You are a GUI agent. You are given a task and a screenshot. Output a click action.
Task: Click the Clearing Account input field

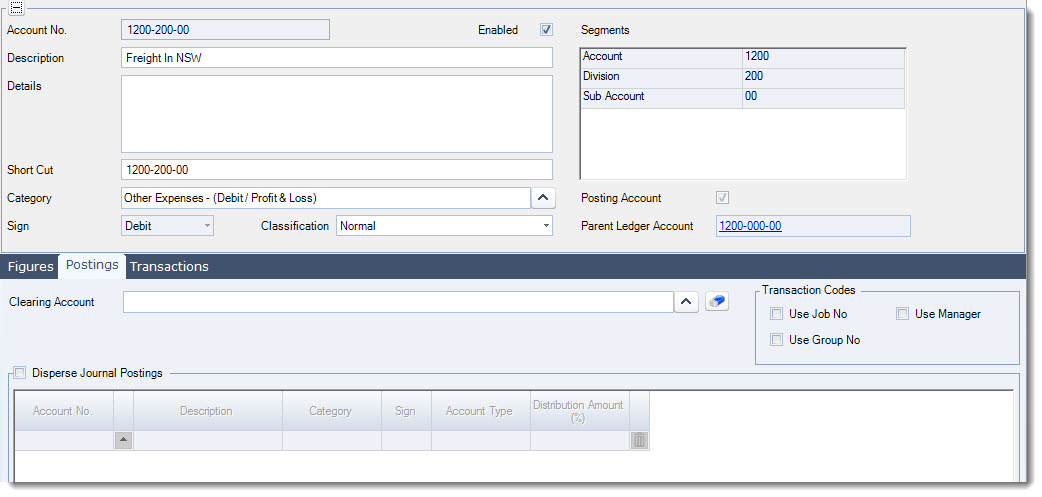[399, 302]
